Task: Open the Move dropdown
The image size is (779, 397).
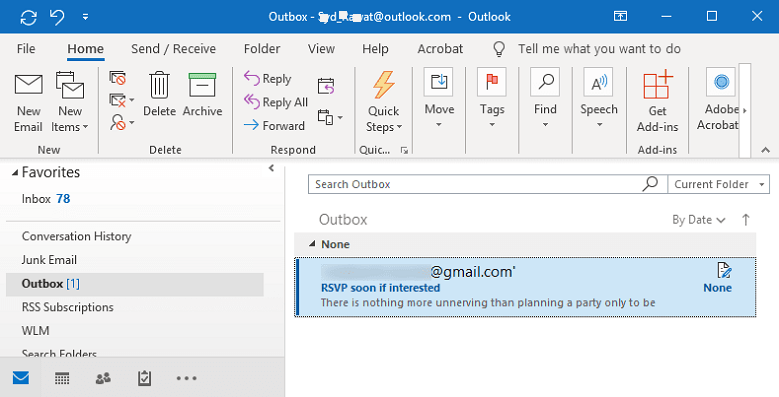Action: pos(439,99)
